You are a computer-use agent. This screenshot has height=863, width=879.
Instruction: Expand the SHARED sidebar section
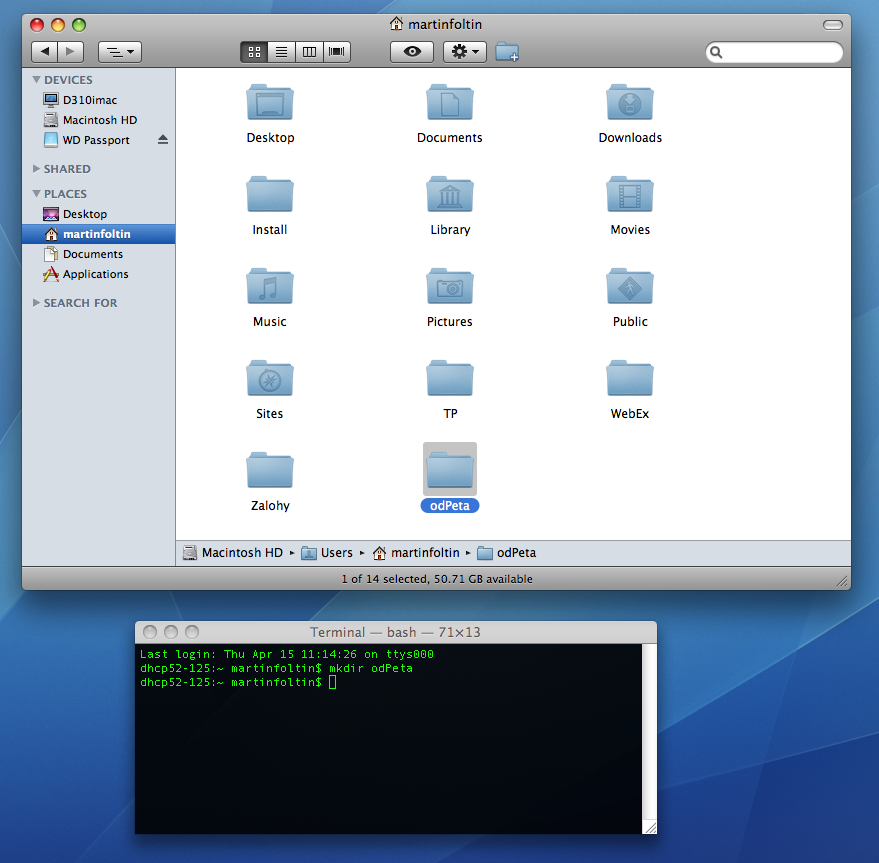click(x=36, y=169)
